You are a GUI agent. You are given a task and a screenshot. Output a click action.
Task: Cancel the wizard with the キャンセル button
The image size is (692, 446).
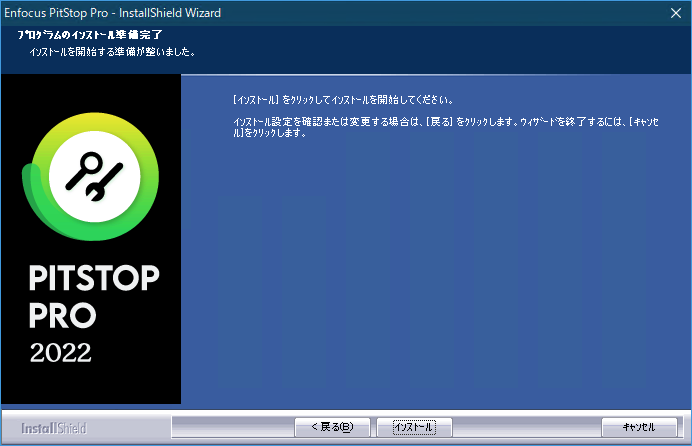coord(639,427)
